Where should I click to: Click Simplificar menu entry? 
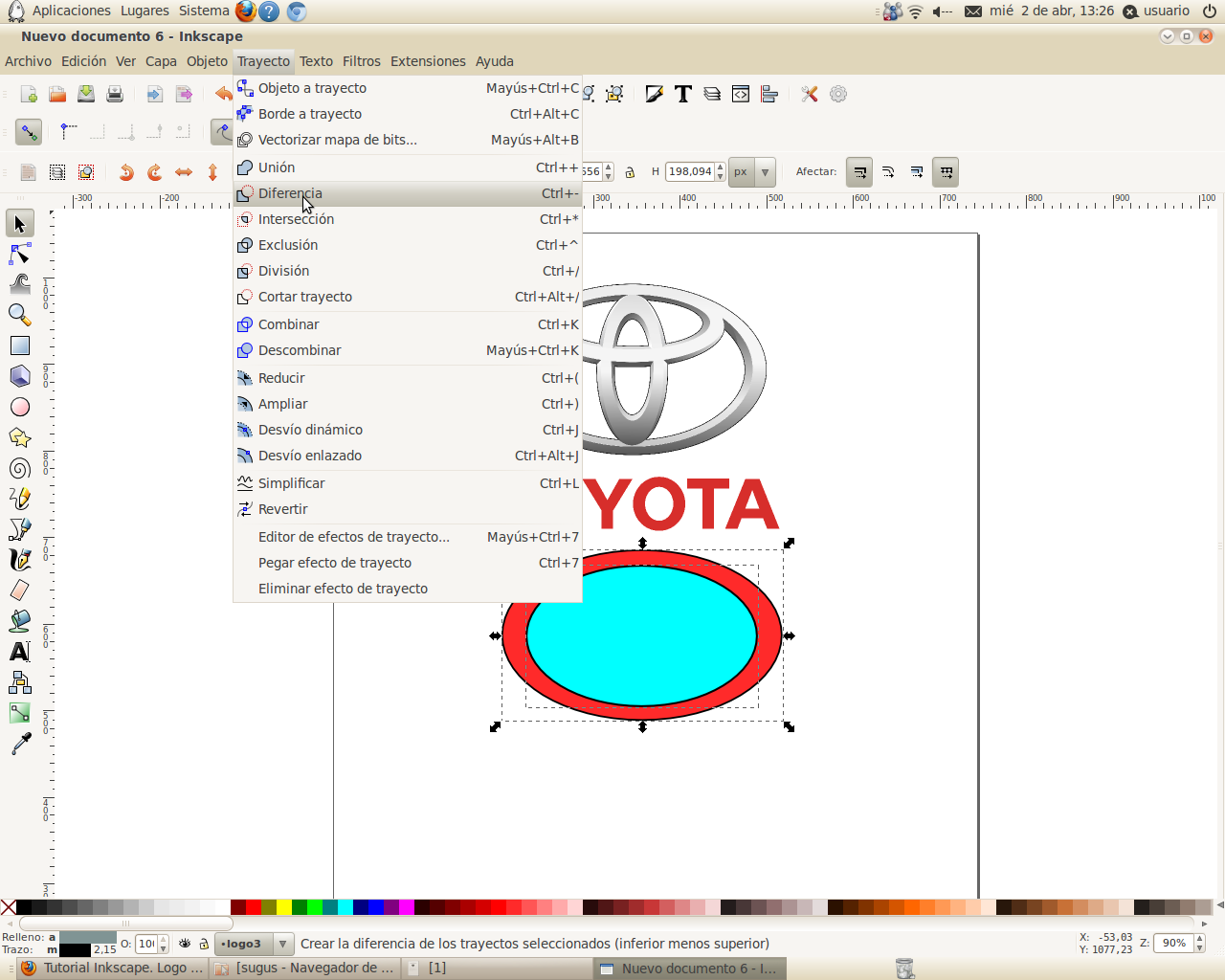point(408,483)
